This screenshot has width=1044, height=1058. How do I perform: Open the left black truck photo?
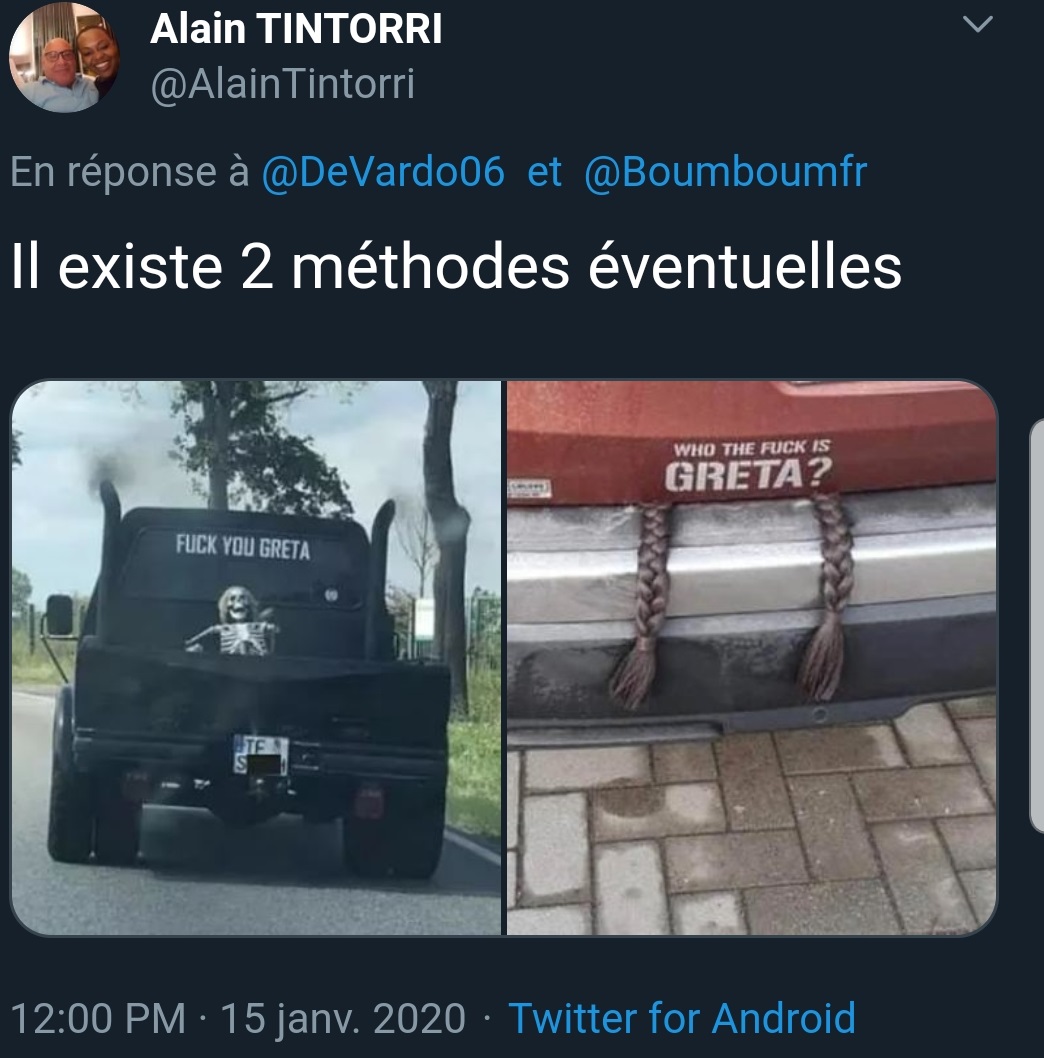[x=256, y=658]
